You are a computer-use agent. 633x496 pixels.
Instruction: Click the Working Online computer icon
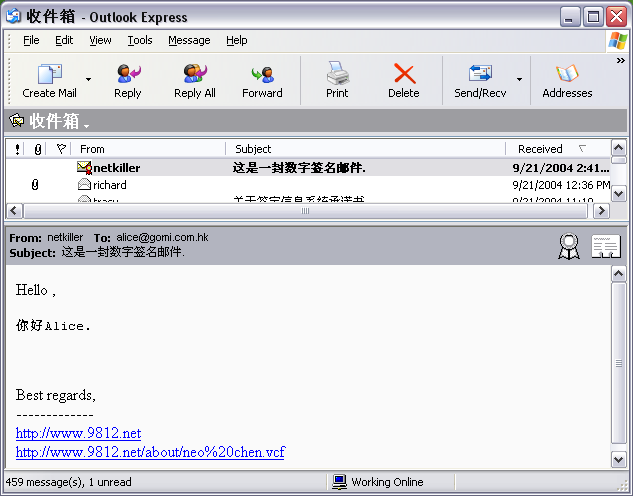pyautogui.click(x=339, y=481)
